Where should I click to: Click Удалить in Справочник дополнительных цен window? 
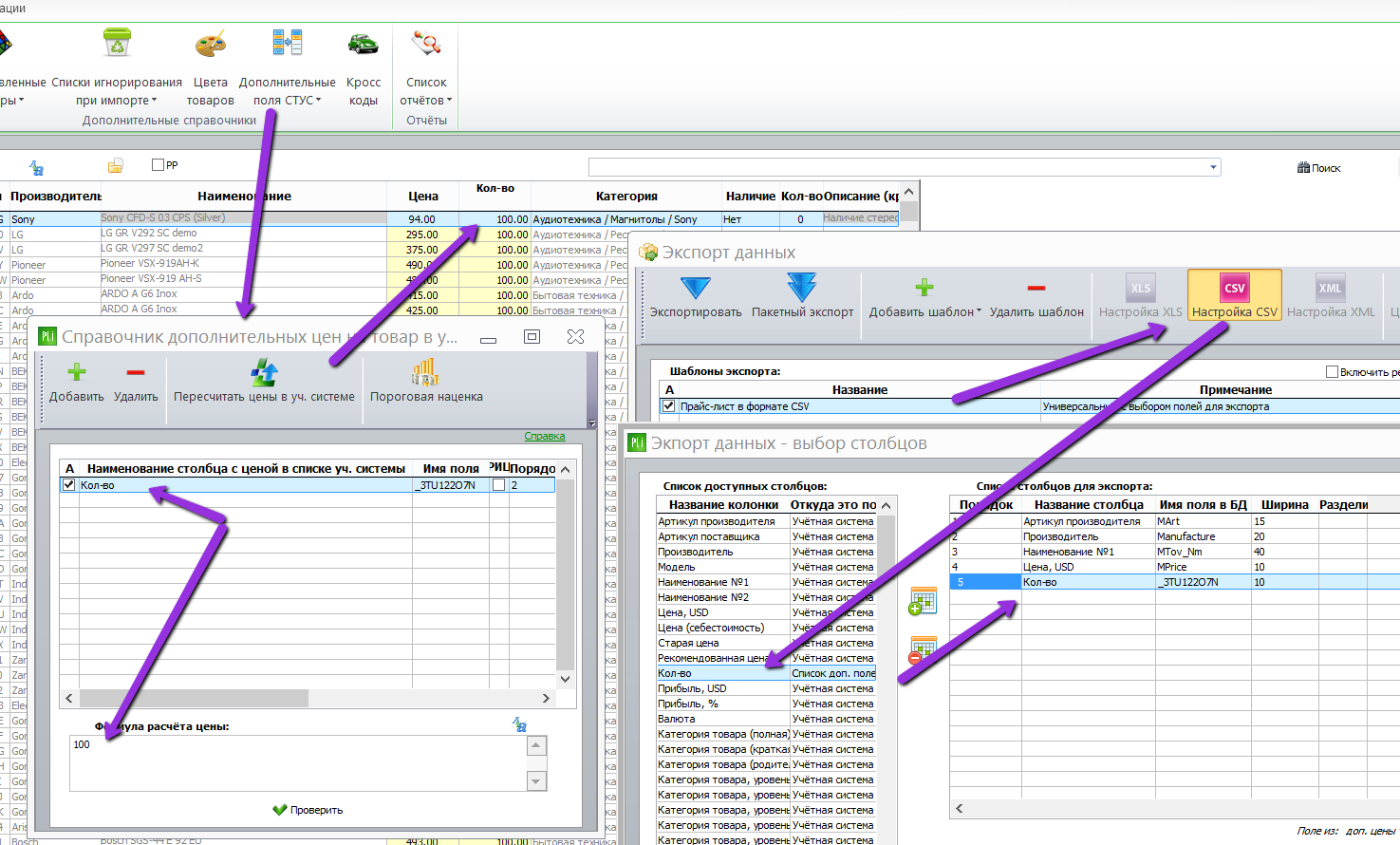click(x=136, y=382)
